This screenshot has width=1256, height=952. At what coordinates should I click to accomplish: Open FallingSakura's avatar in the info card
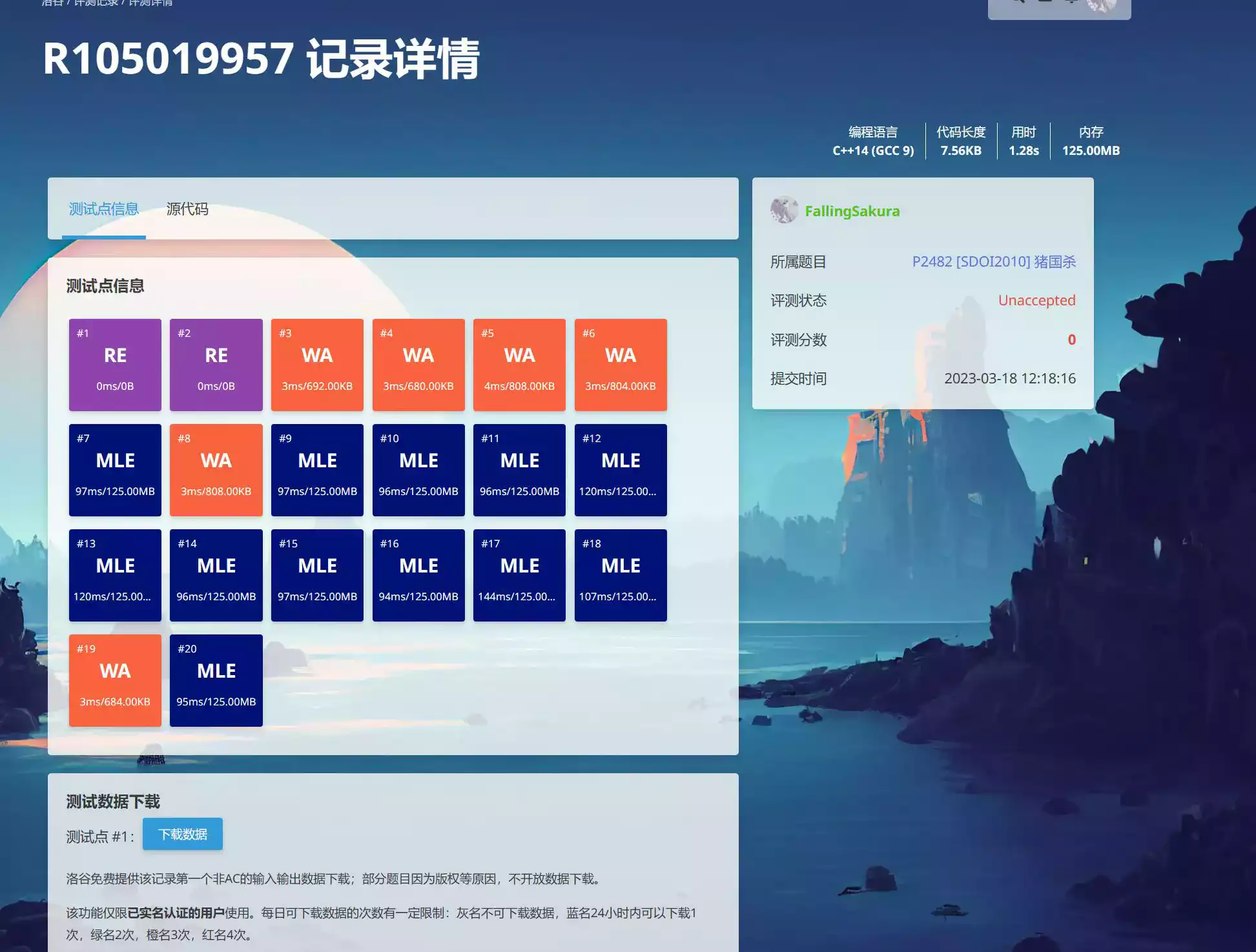[x=784, y=210]
